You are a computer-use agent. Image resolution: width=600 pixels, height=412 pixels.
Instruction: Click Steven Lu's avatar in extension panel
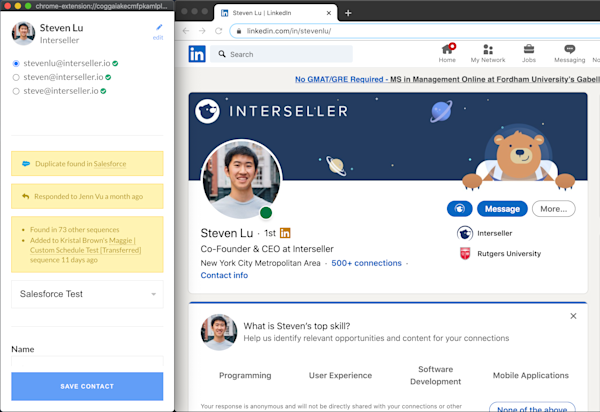coord(23,34)
